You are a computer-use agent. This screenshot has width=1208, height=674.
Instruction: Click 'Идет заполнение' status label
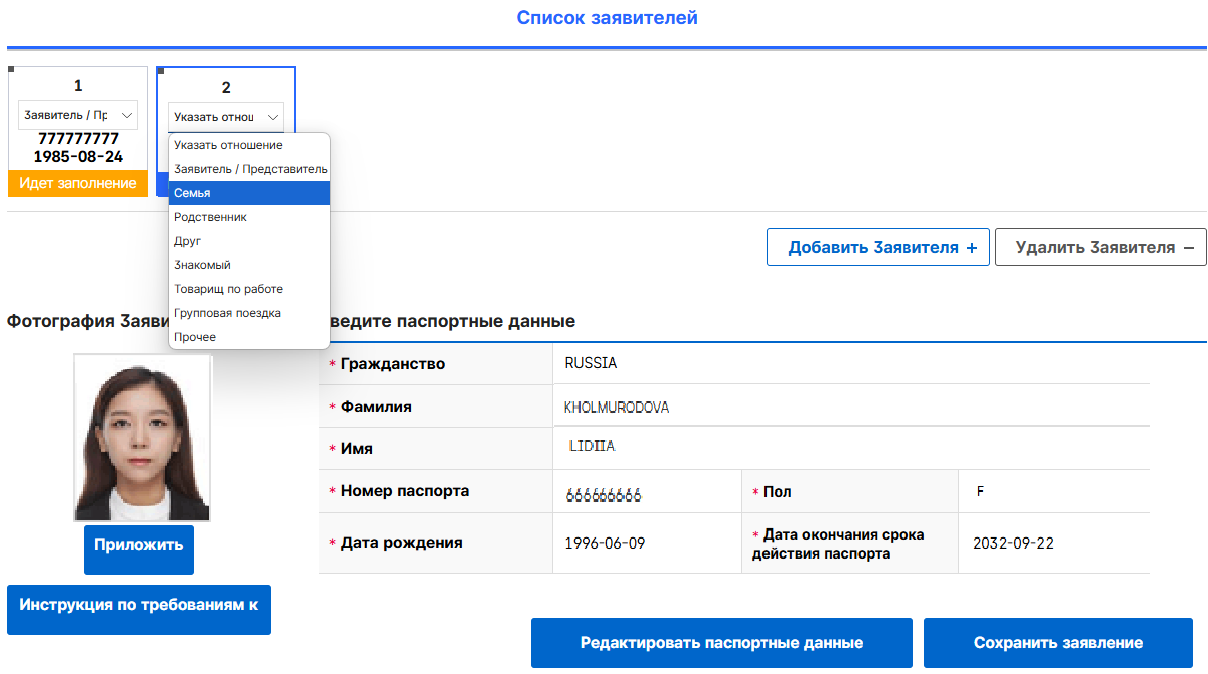[x=78, y=183]
